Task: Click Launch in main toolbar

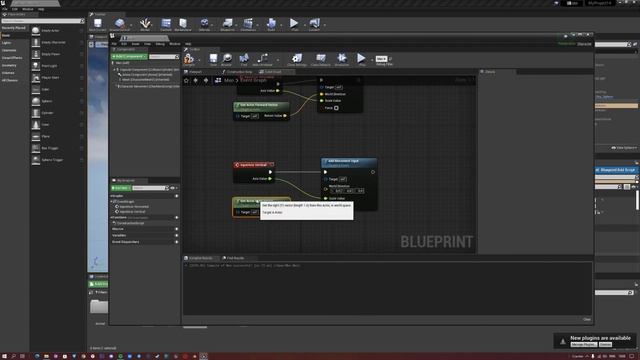Action: (x=314, y=24)
